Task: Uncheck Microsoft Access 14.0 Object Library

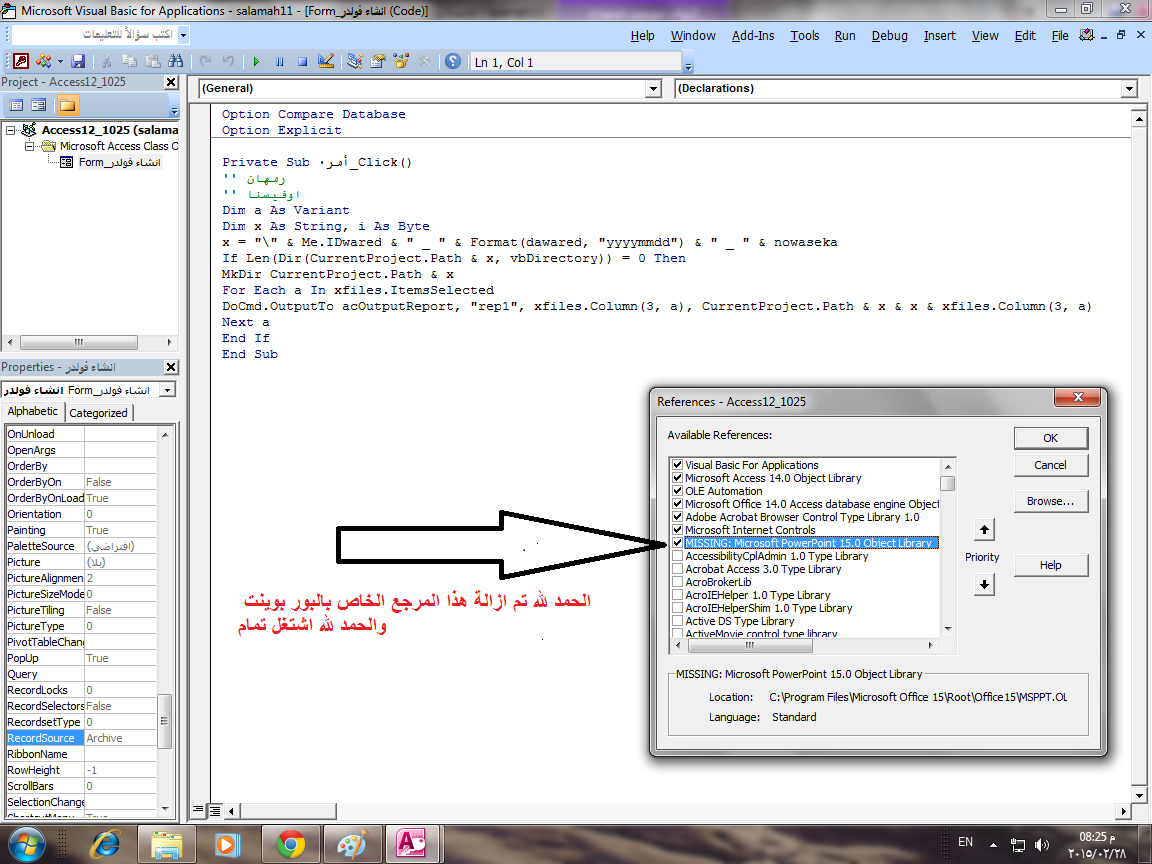Action: [x=677, y=478]
